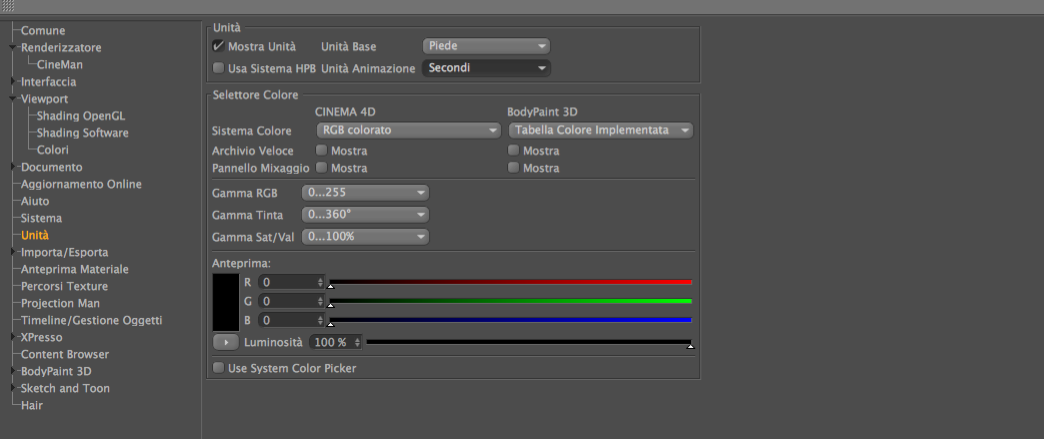Open the Tabella Colore Implementata dropdown

(601, 130)
